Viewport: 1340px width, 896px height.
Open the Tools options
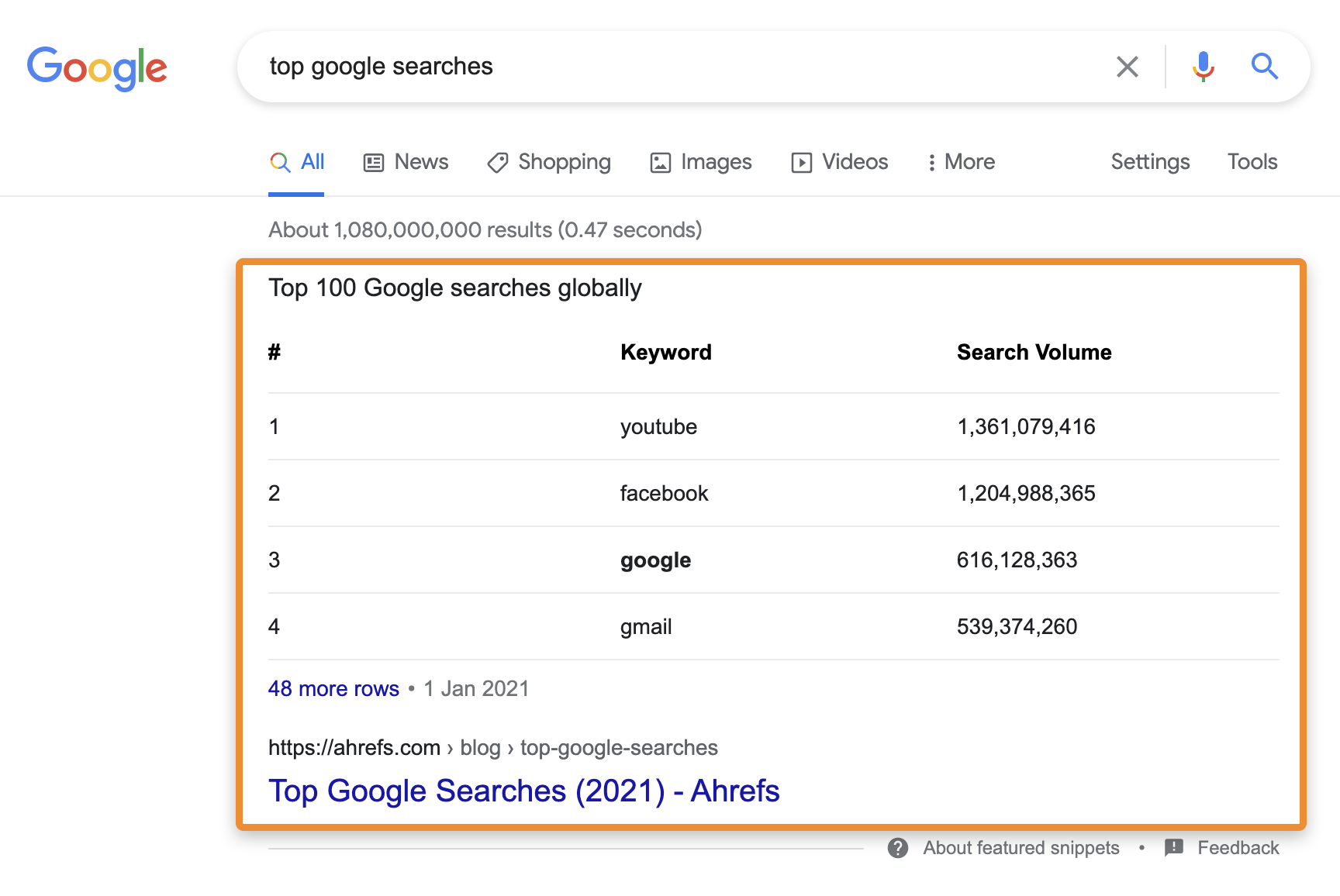(x=1252, y=162)
